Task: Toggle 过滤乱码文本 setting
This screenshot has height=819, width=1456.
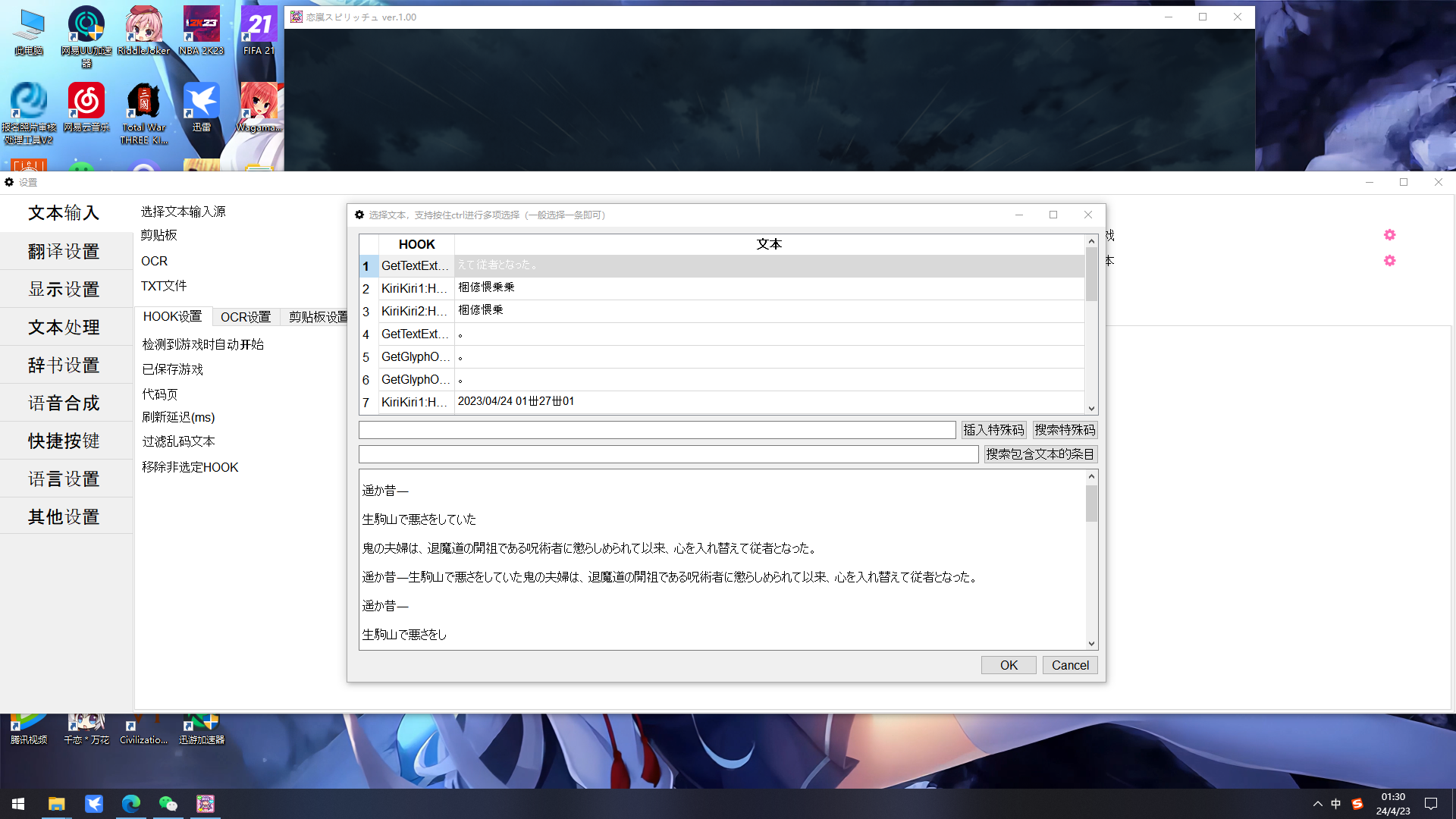Action: pos(177,441)
